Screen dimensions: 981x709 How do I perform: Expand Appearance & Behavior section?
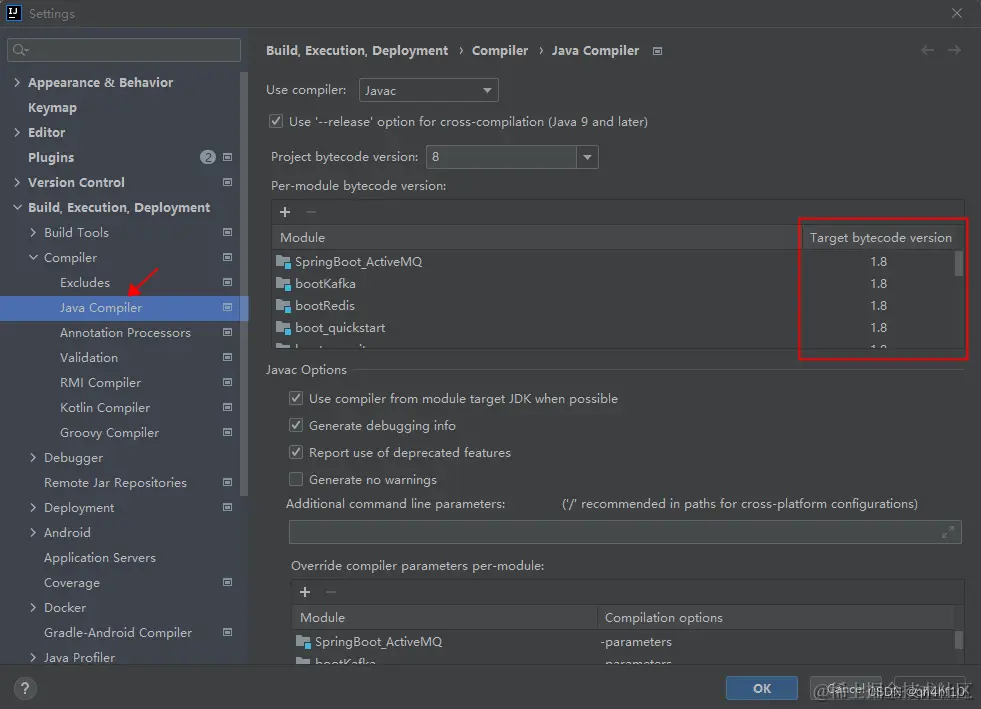pos(17,83)
